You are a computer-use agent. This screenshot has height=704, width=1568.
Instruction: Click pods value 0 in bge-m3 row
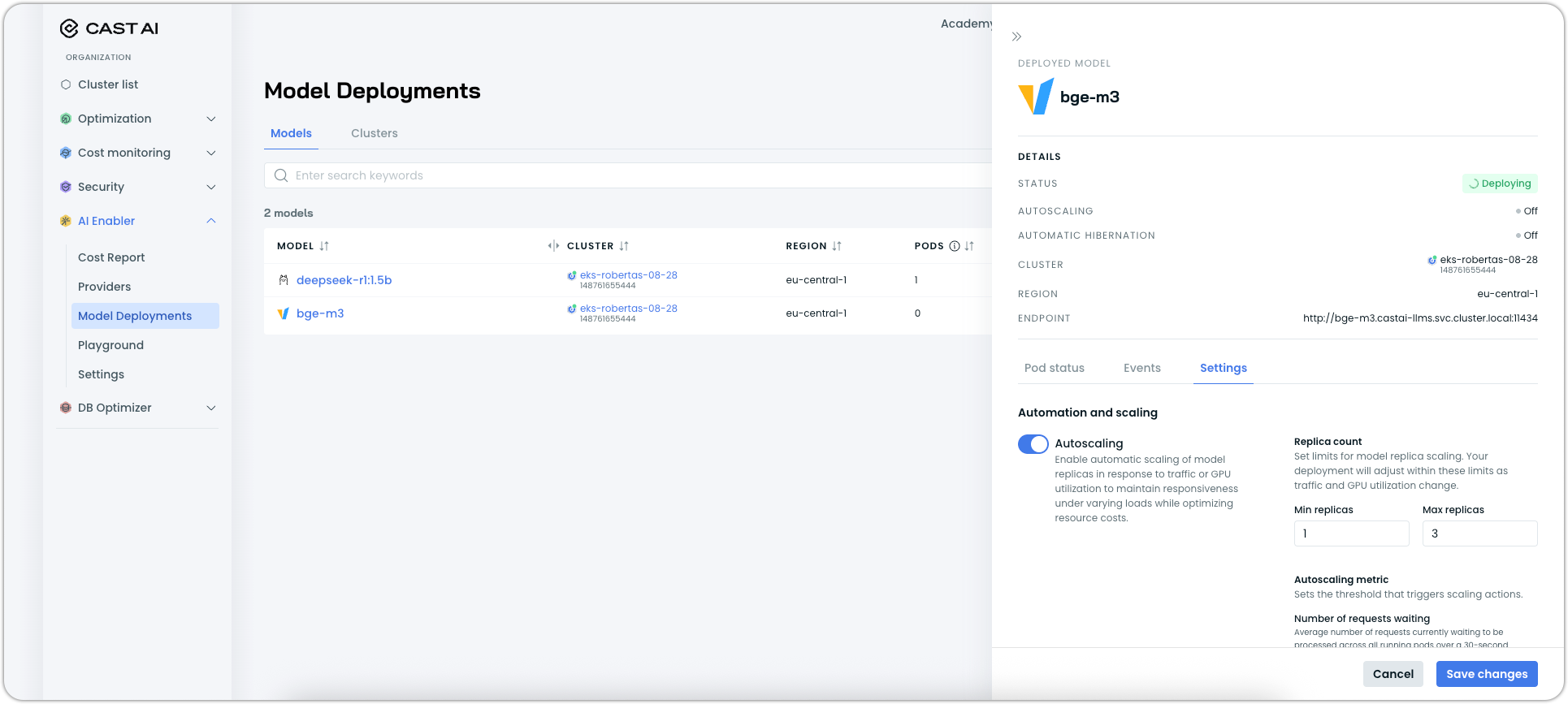tap(917, 313)
